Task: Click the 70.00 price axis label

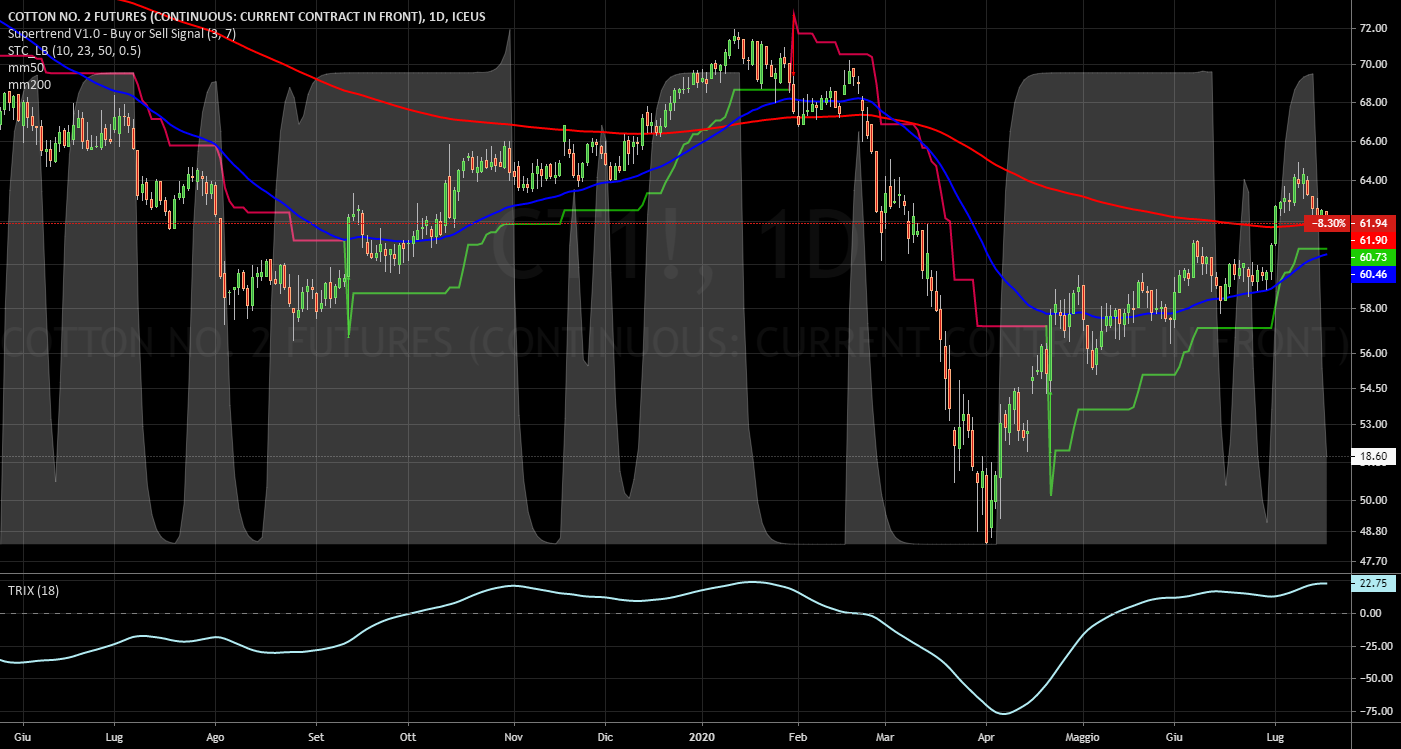Action: coord(1372,65)
